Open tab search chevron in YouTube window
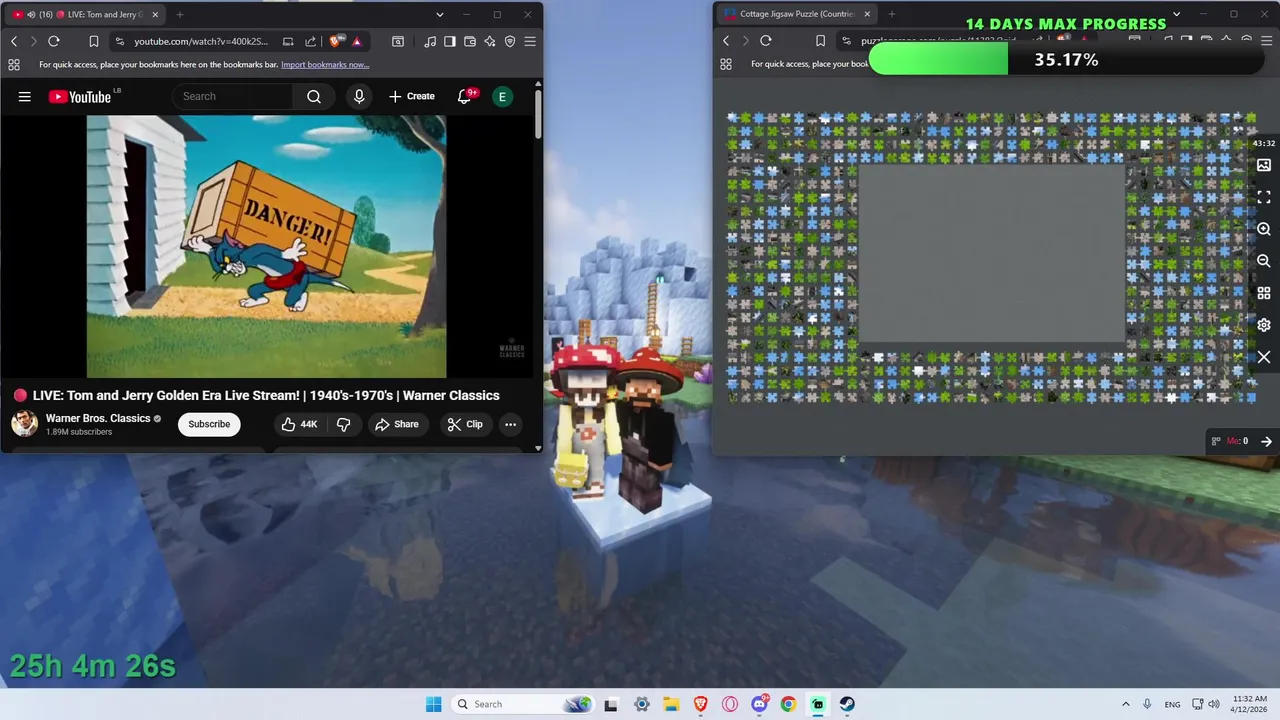Viewport: 1280px width, 720px height. click(x=439, y=15)
